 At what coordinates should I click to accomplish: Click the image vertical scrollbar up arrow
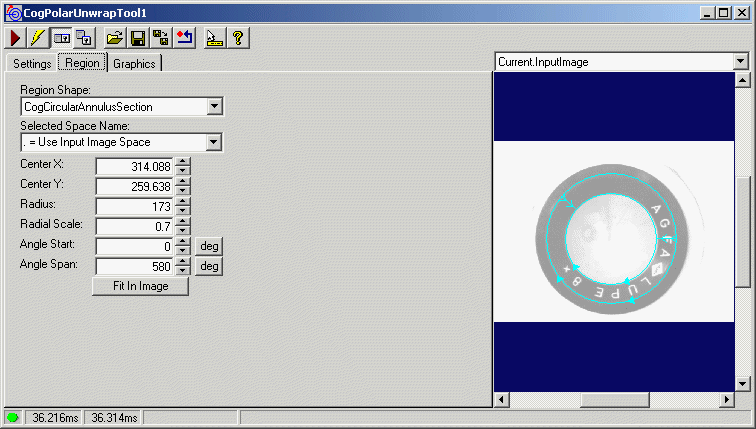tap(742, 80)
